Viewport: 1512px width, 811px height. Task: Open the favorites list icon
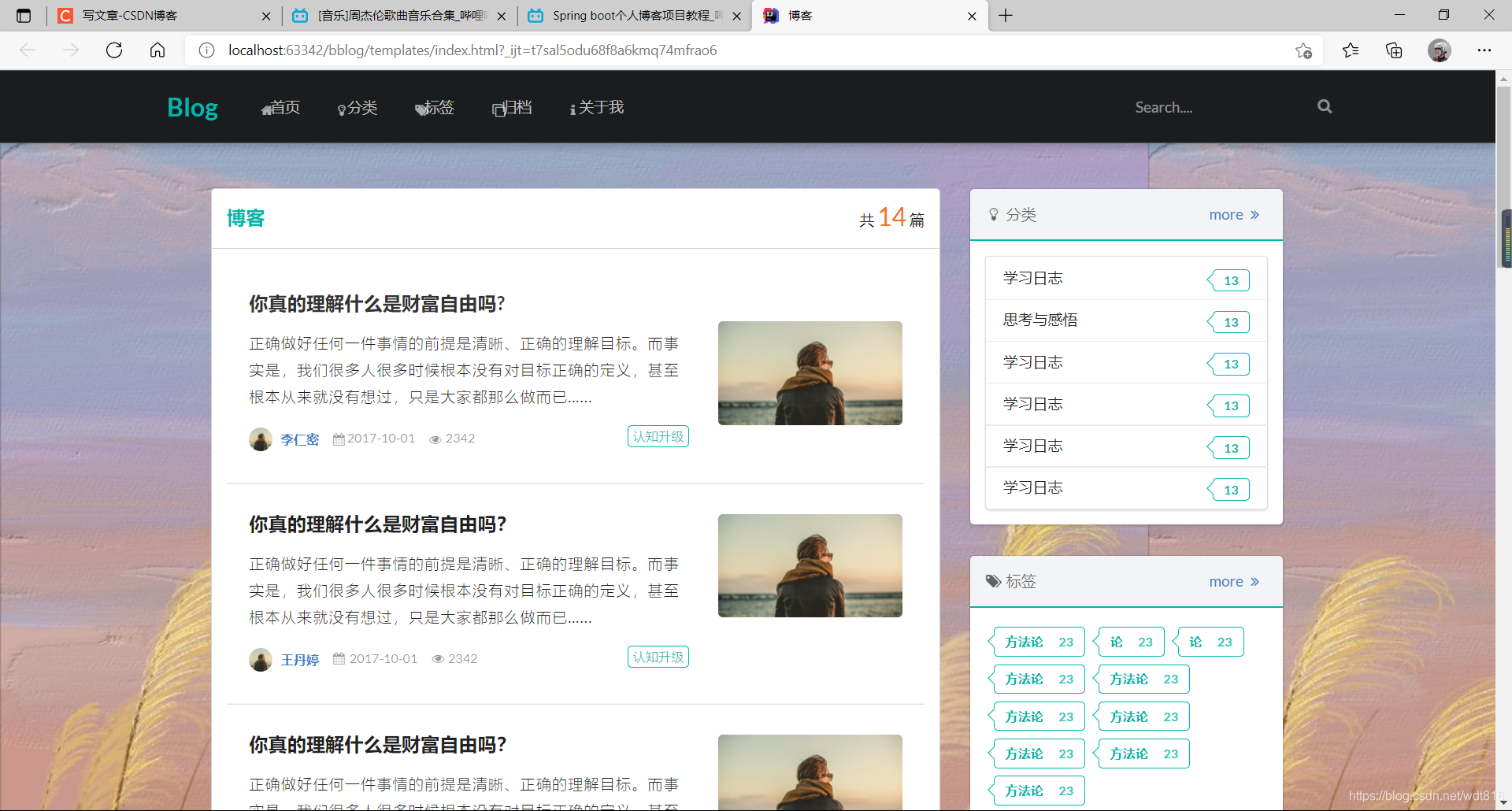pos(1351,50)
